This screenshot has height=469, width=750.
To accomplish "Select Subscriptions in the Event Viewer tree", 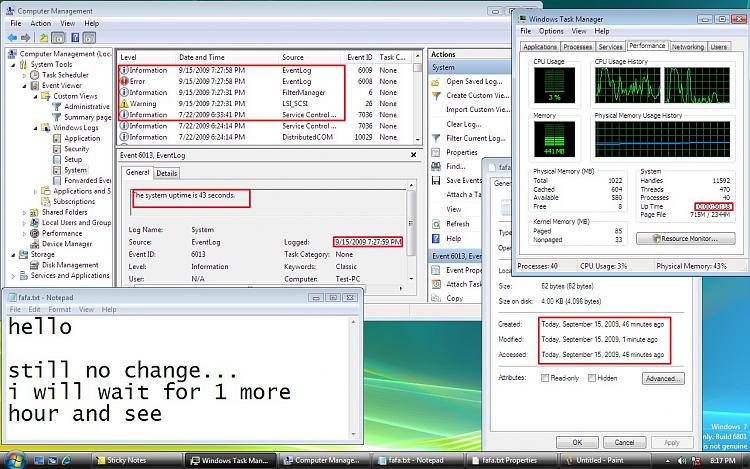I will tap(74, 202).
